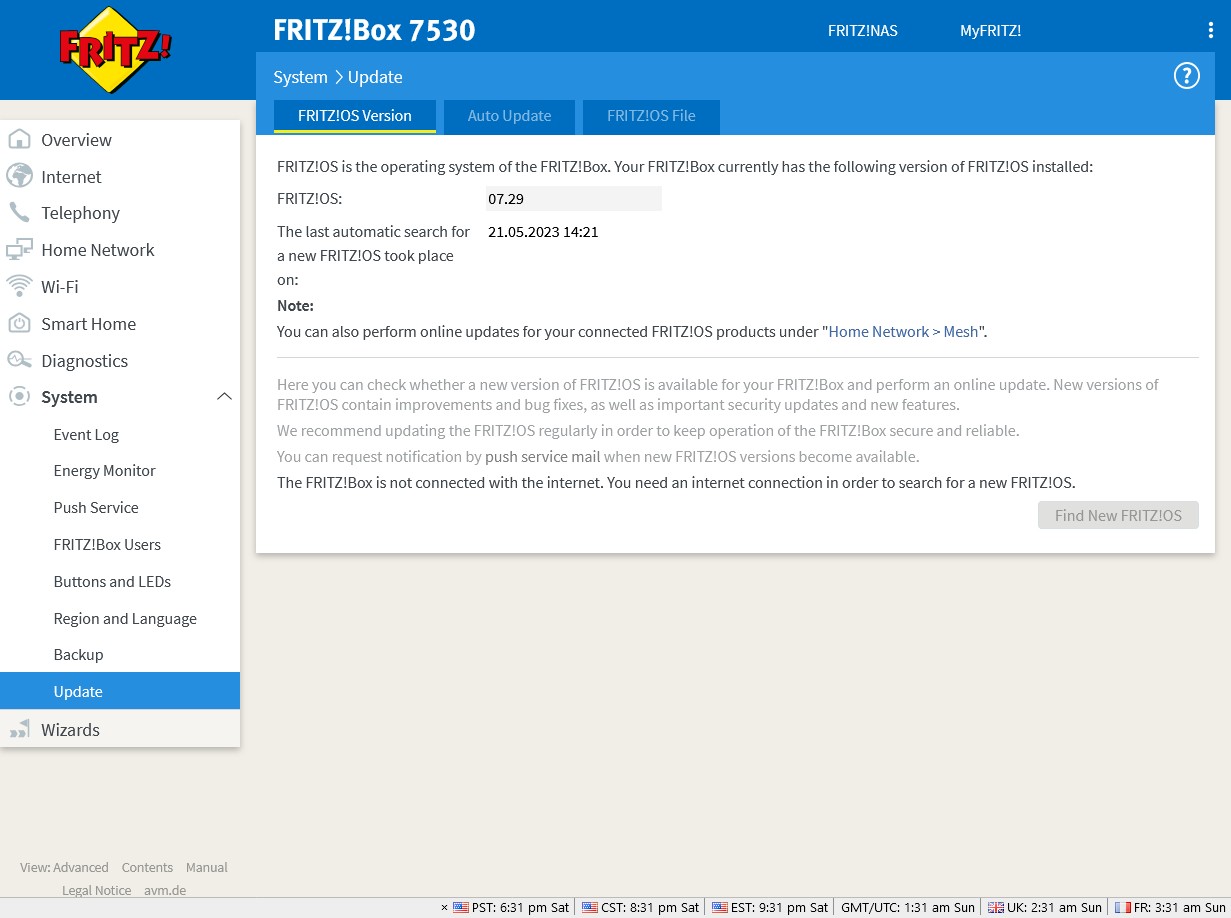Expand the Wizards section
The height and width of the screenshot is (918, 1231).
[70, 730]
